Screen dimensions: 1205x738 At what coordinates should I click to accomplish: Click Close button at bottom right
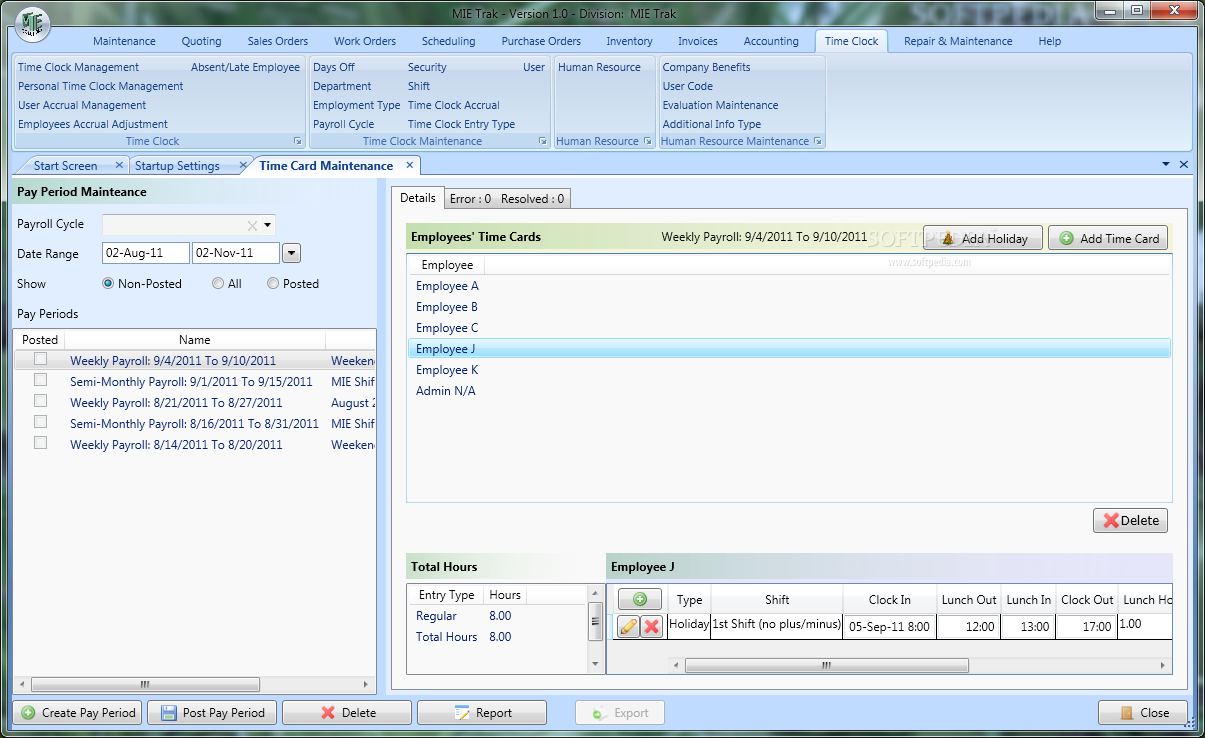(1143, 713)
